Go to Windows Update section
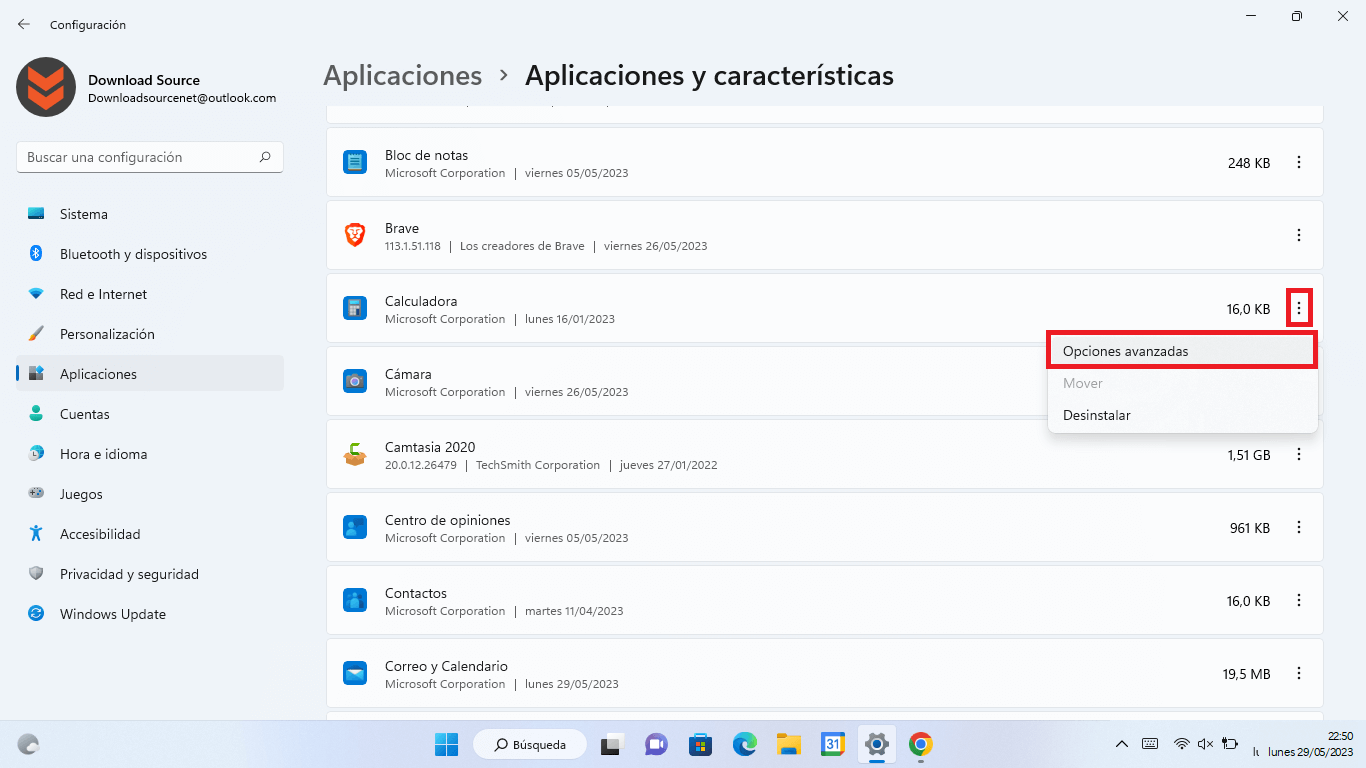The height and width of the screenshot is (768, 1366). click(x=150, y=614)
